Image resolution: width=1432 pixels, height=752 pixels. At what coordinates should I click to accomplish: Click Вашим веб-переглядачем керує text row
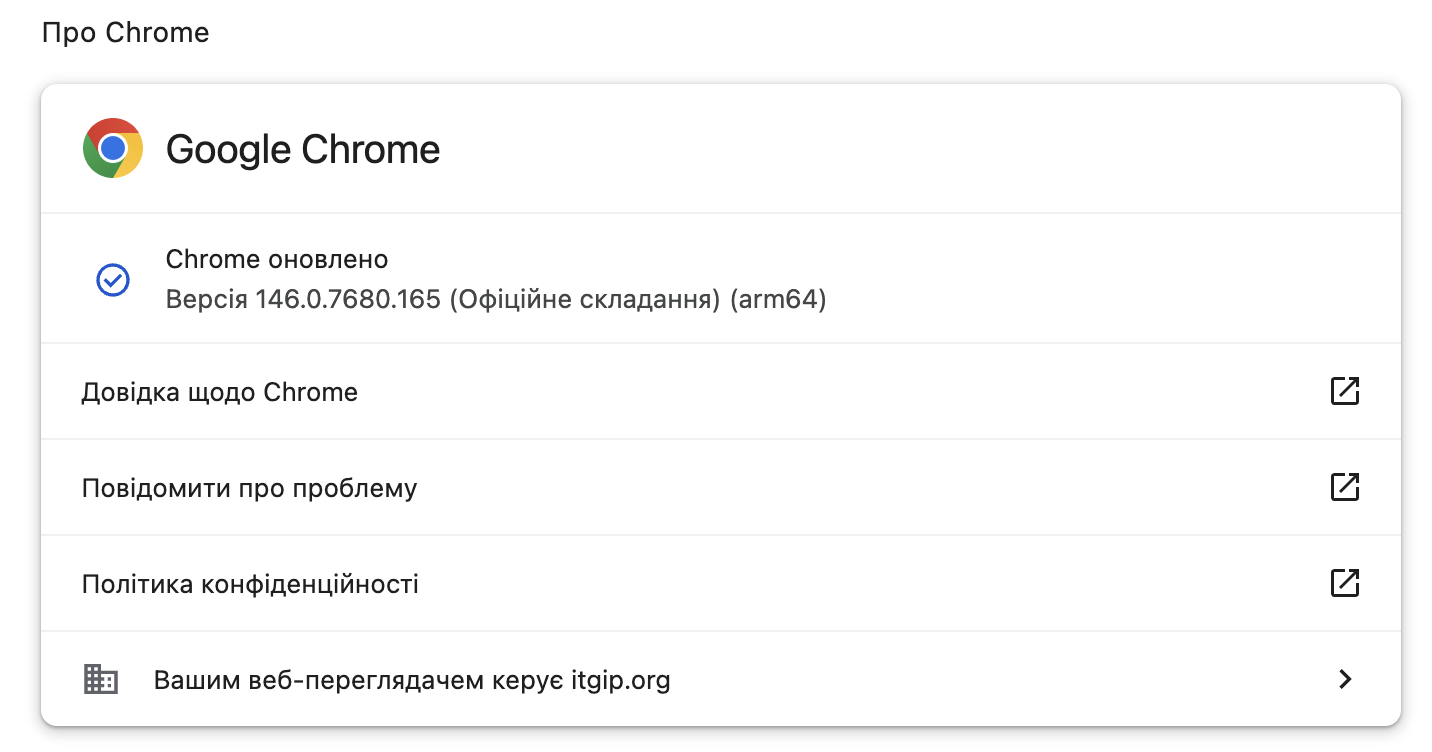360,681
